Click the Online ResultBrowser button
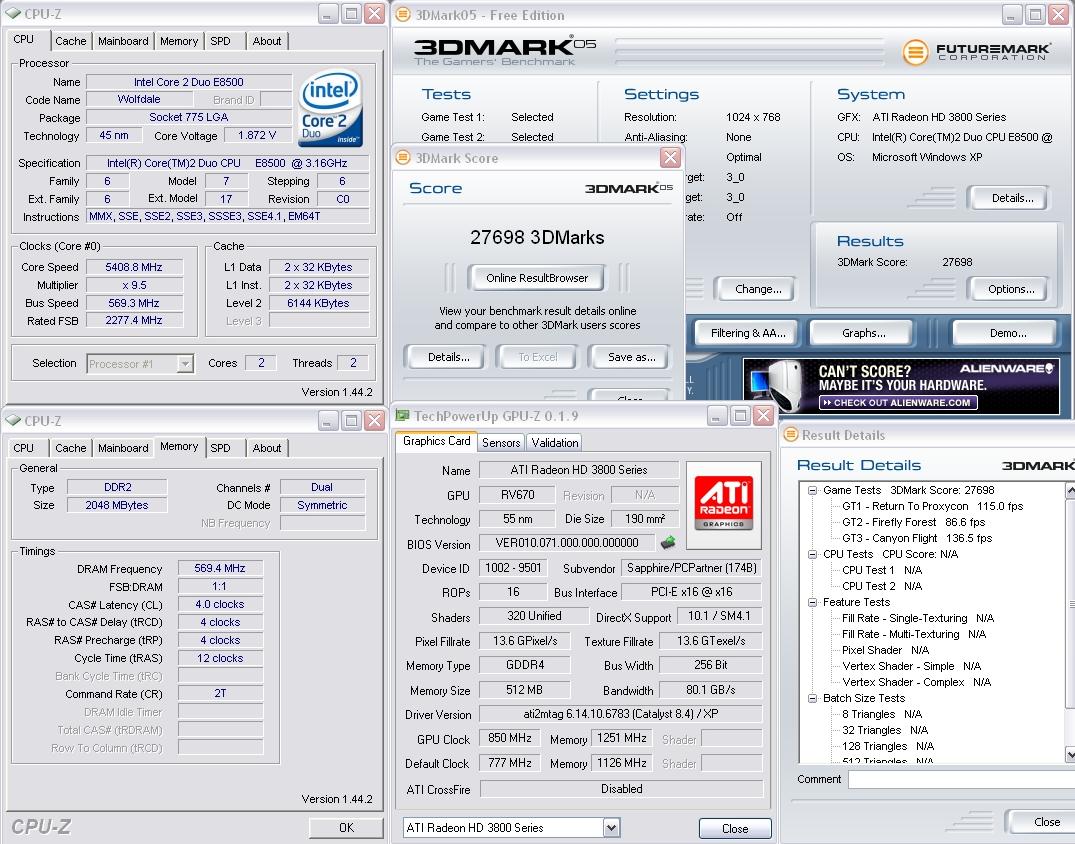 point(537,278)
